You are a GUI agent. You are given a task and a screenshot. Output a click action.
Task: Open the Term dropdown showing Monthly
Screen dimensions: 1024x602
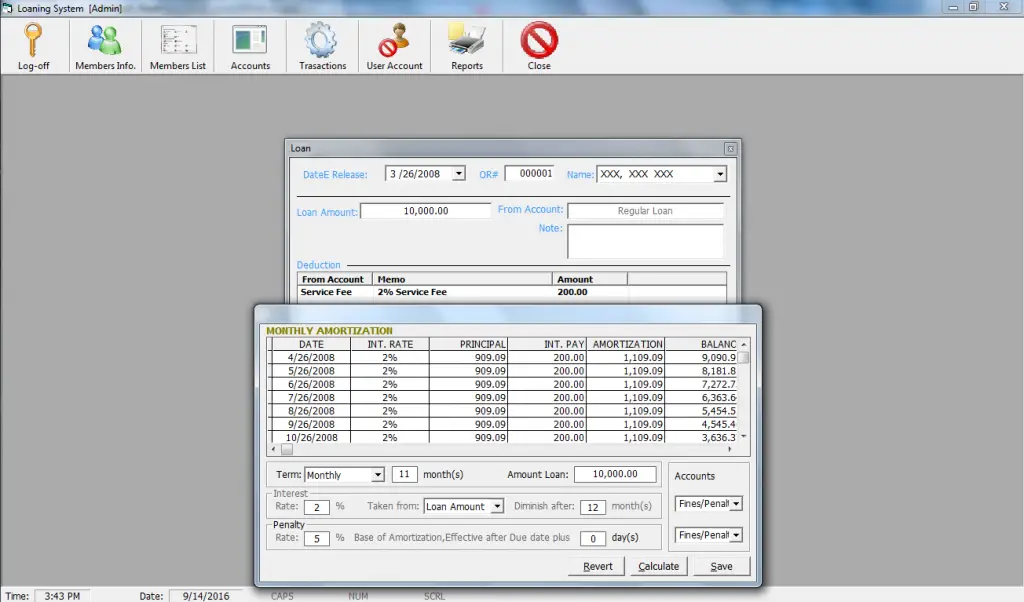tap(378, 474)
